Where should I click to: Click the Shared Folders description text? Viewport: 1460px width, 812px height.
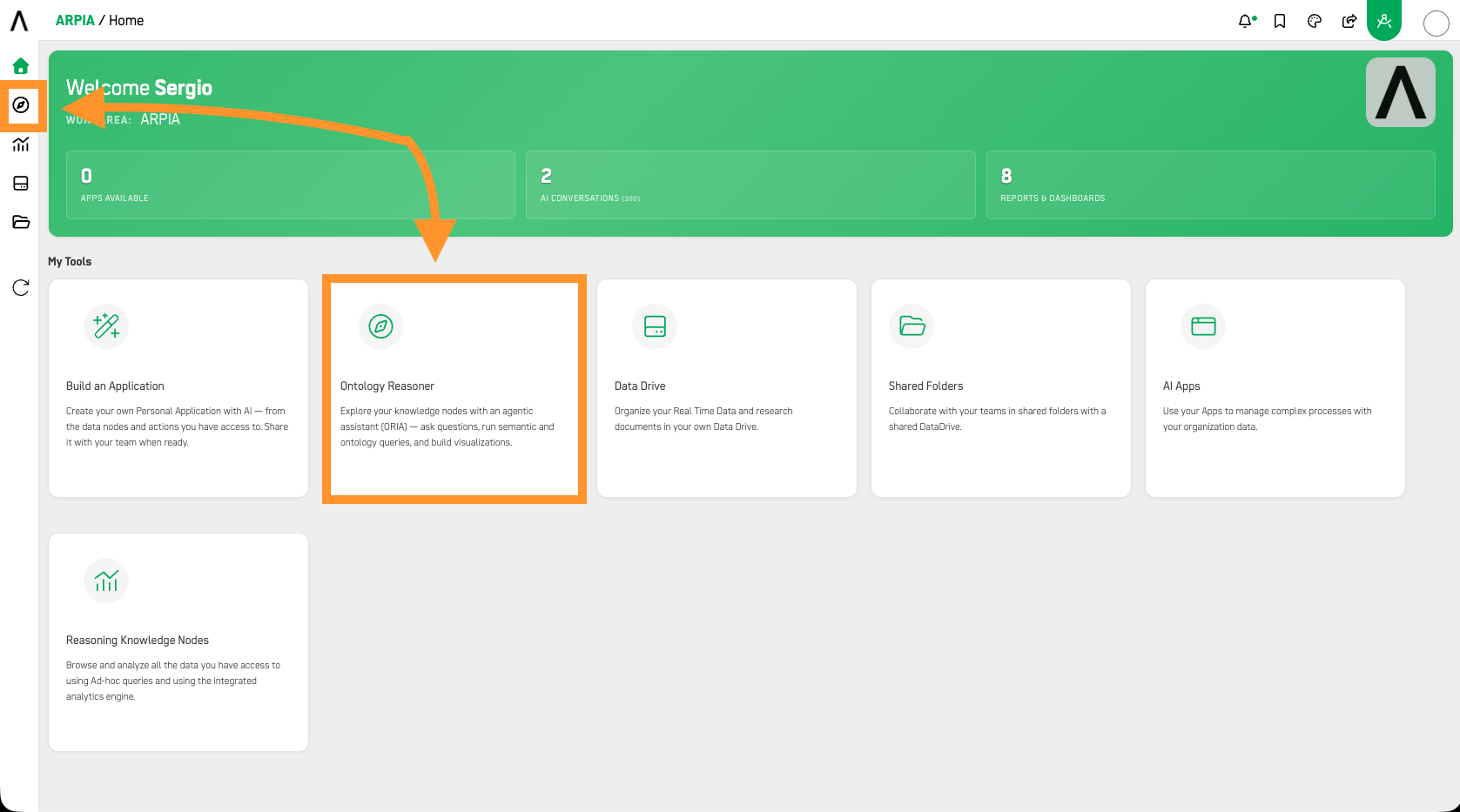click(997, 419)
